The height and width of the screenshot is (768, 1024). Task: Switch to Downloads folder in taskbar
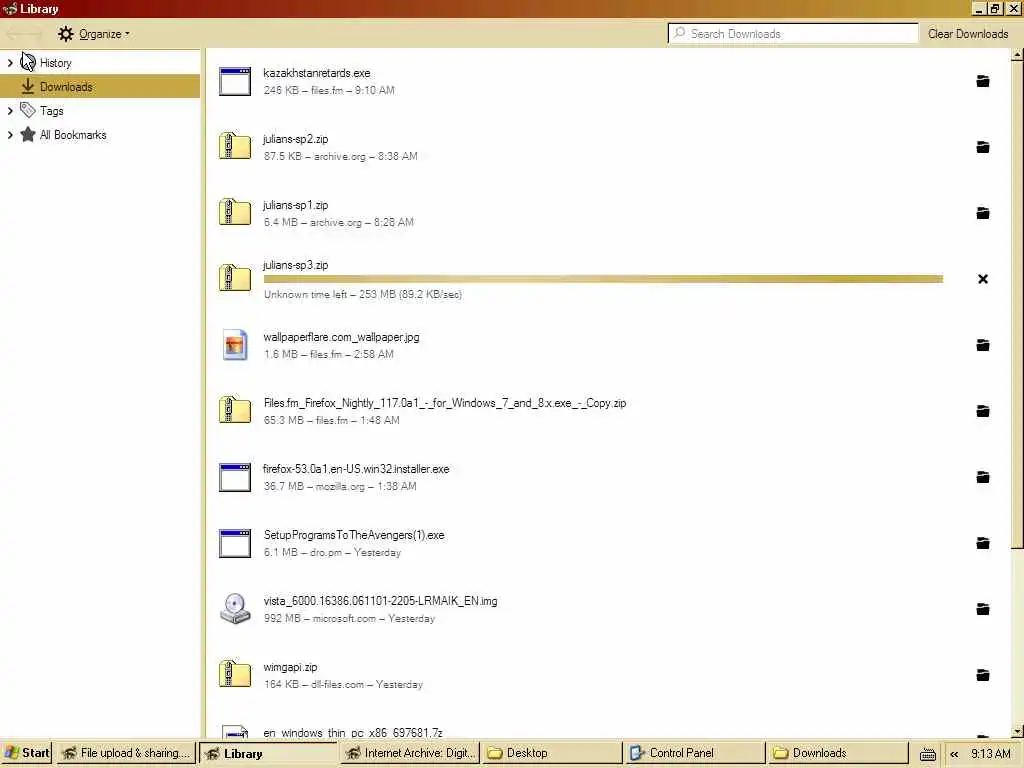837,753
